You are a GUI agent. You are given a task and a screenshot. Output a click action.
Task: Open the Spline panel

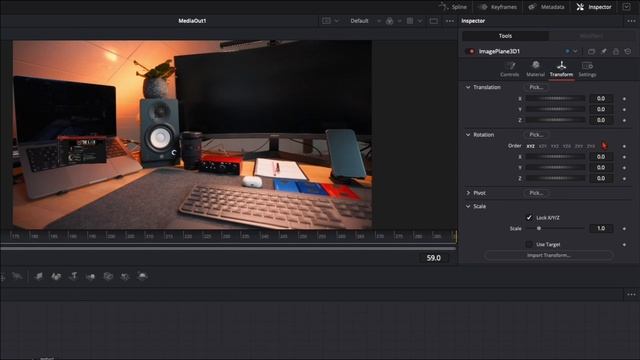[453, 7]
